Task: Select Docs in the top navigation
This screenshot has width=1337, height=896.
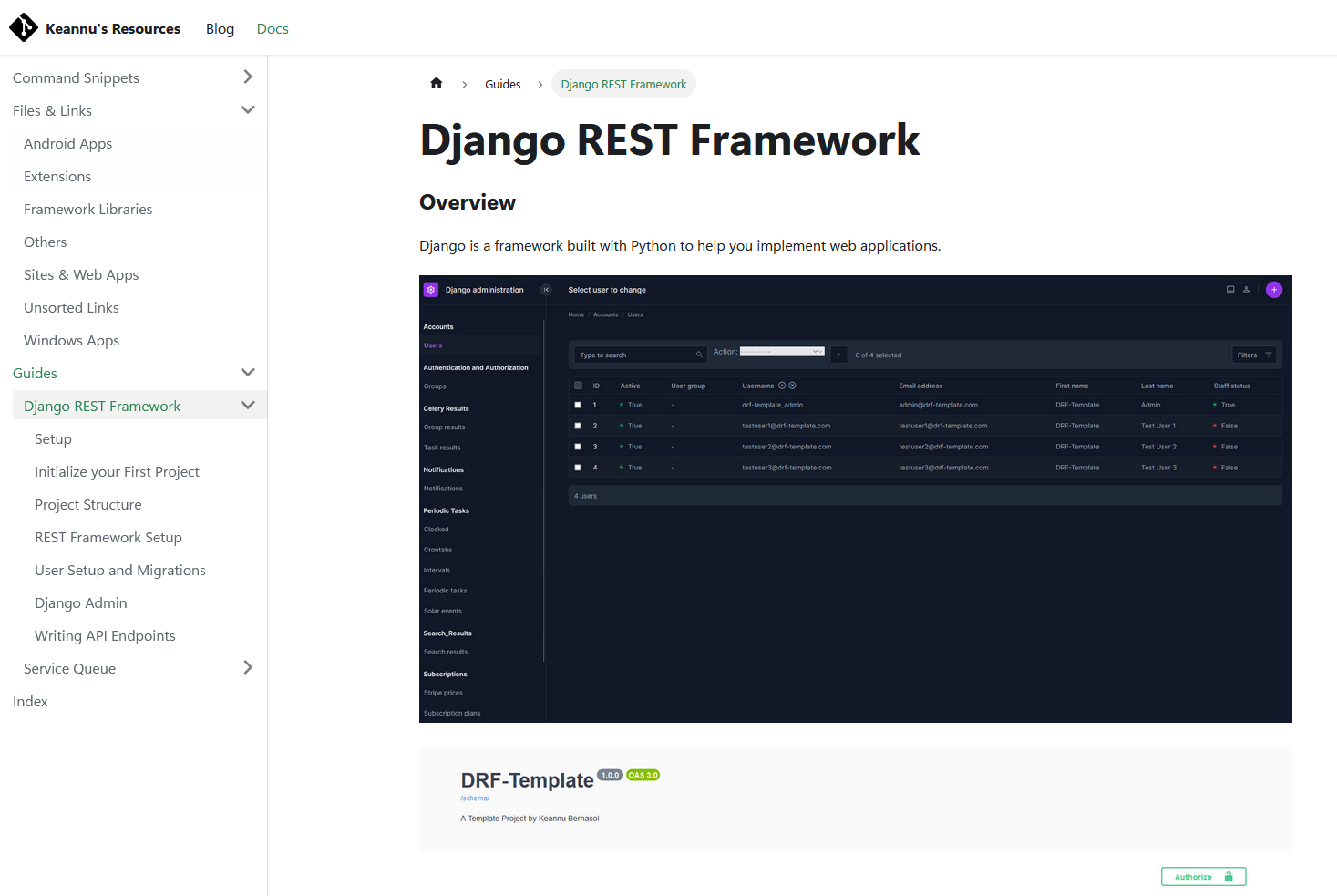Action: (273, 29)
